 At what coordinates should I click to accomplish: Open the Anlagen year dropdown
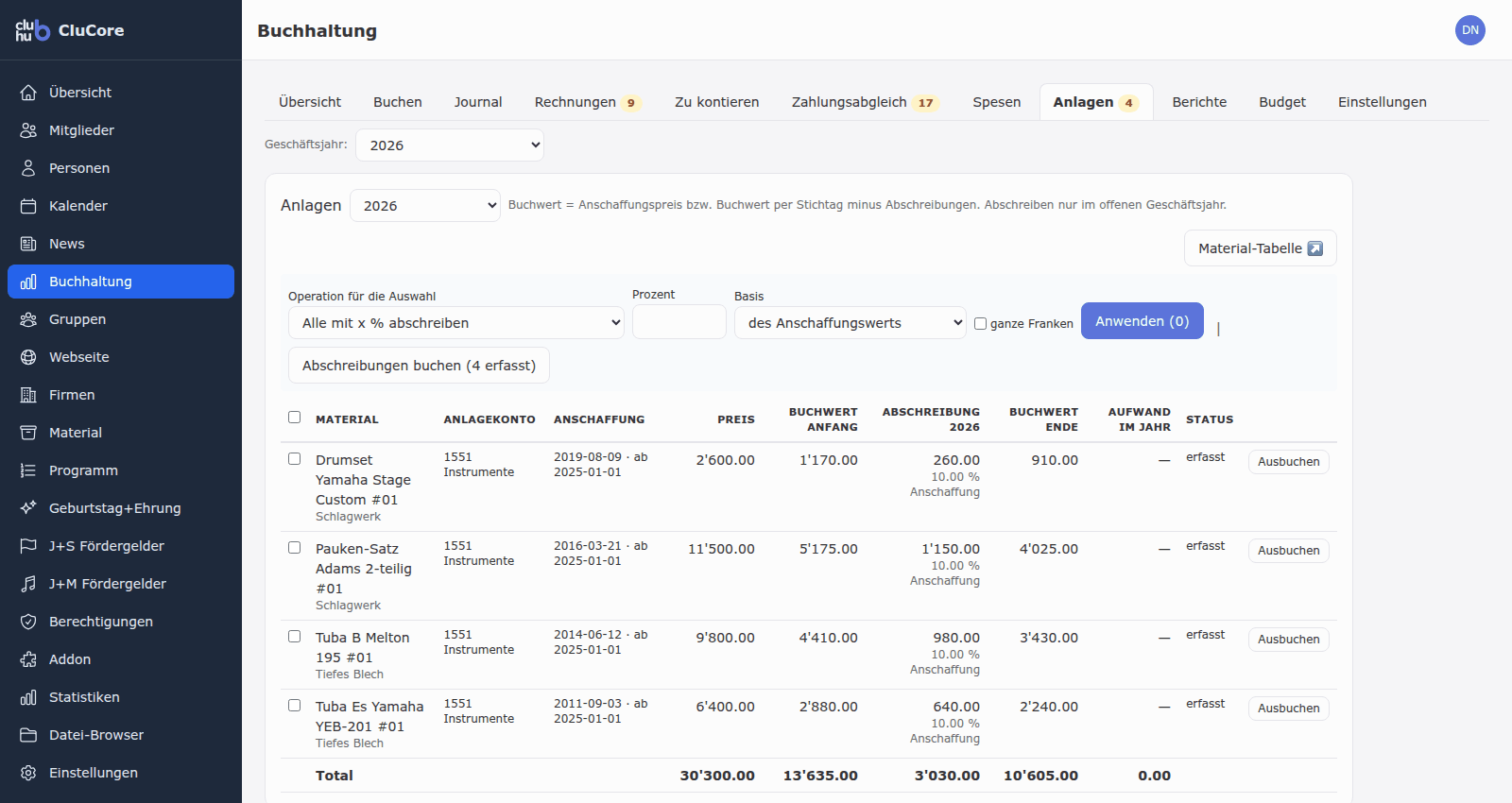[425, 206]
